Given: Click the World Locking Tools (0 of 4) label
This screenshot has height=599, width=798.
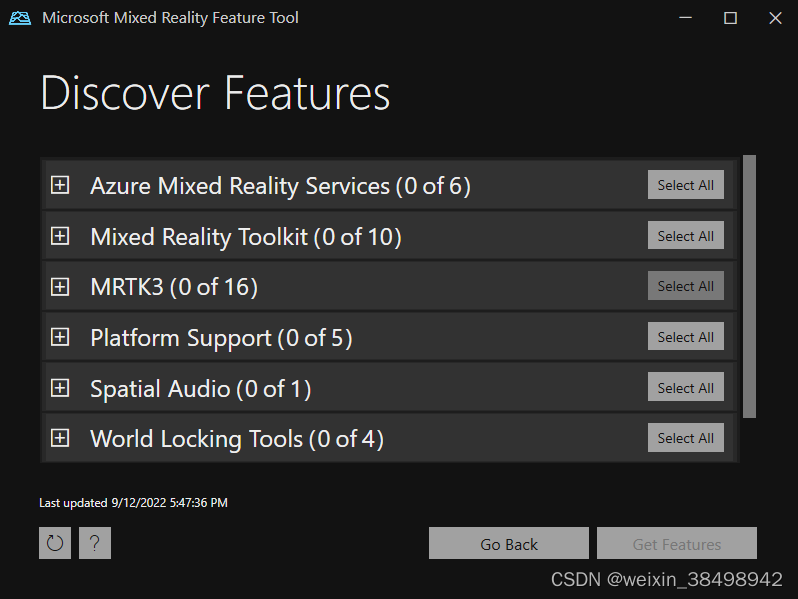Looking at the screenshot, I should point(237,439).
